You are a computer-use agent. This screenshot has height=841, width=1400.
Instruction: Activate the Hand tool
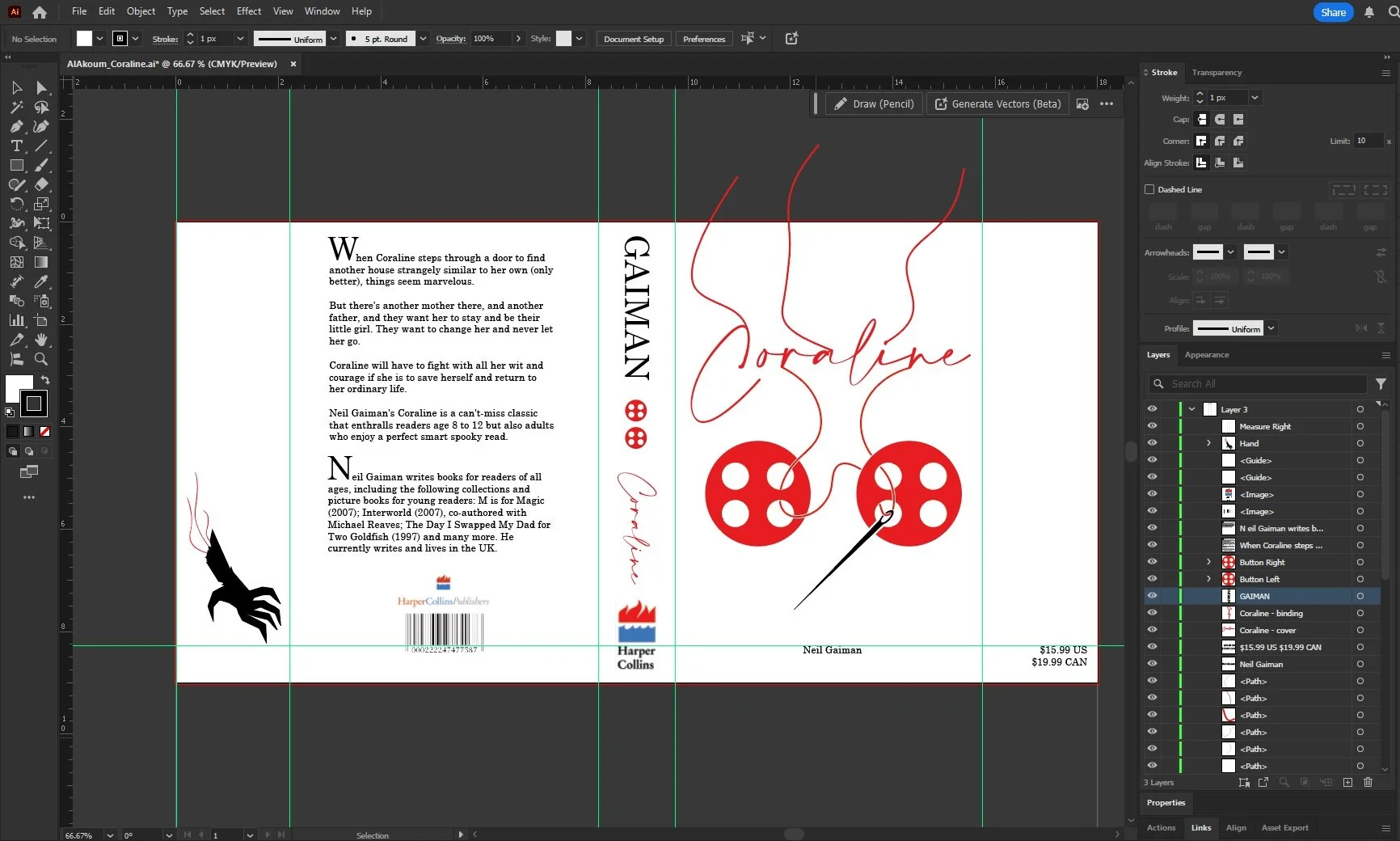(x=41, y=340)
